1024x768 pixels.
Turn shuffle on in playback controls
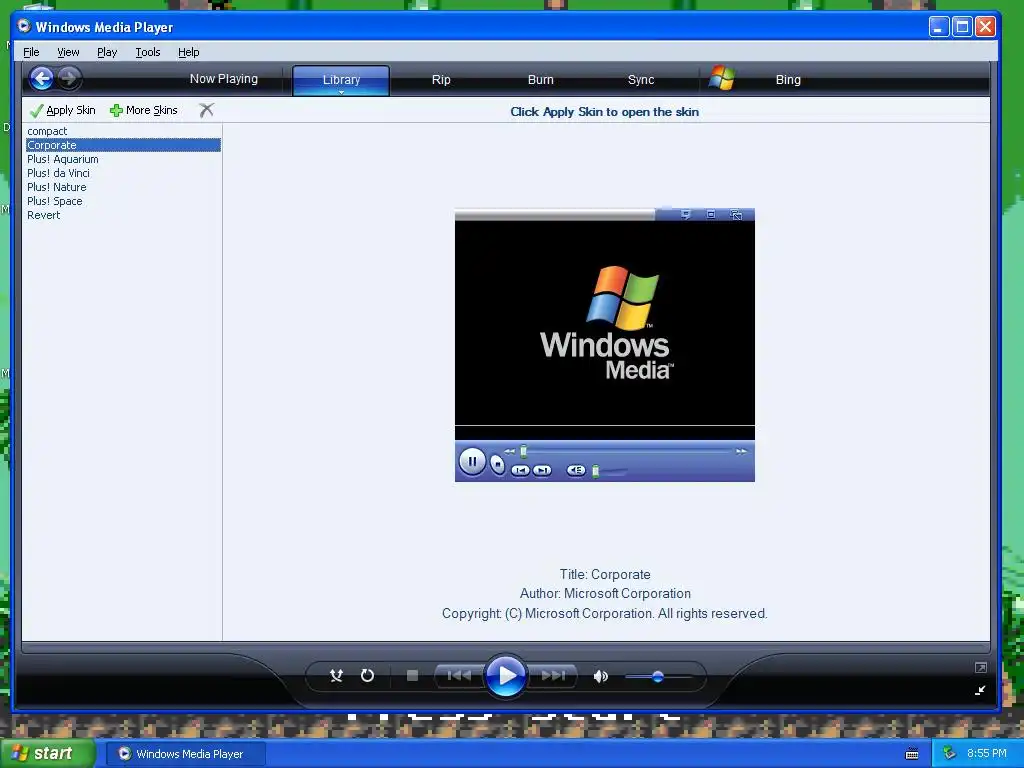click(x=336, y=675)
